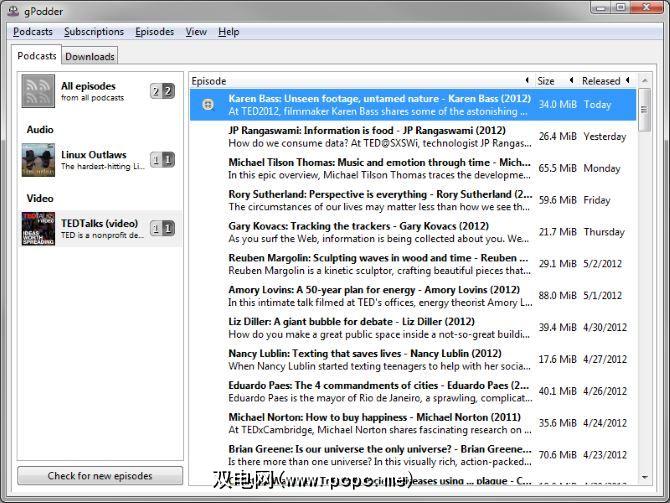Image resolution: width=670 pixels, height=503 pixels.
Task: Click the TEDTalks episode count badge
Action: point(162,229)
